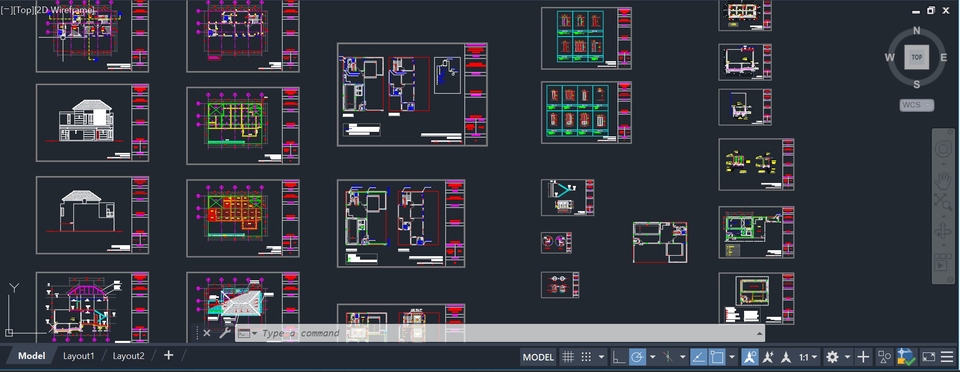Disable Object Snap Tracking
The width and height of the screenshot is (960, 372).
pyautogui.click(x=698, y=357)
